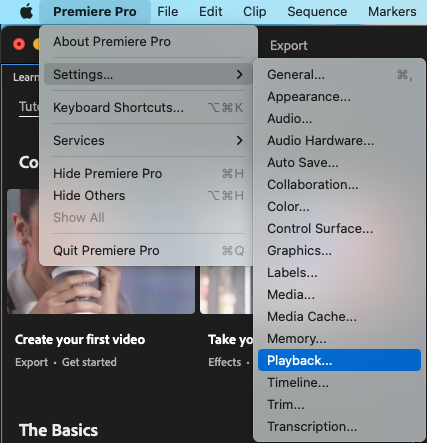Switch to the Export tab

289,46
